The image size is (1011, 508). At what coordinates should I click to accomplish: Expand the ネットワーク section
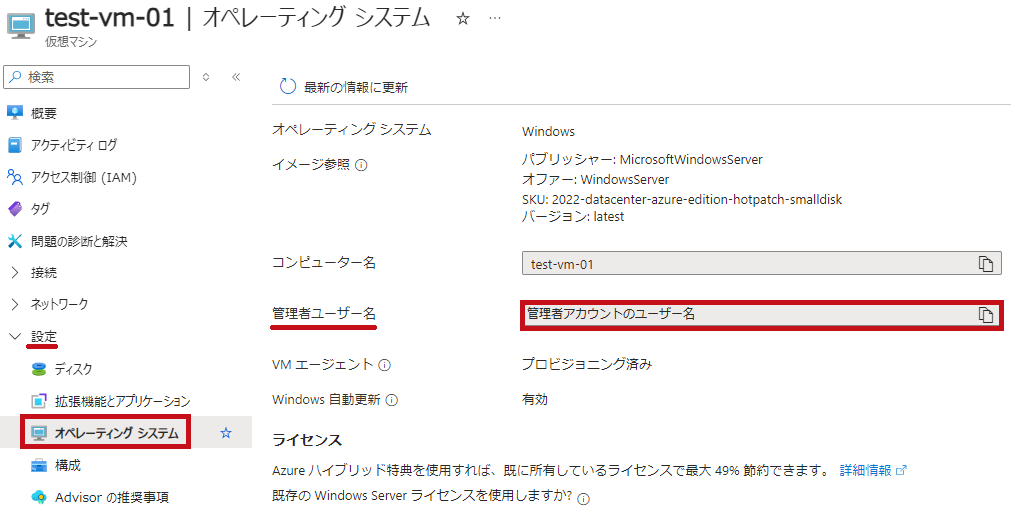pos(15,304)
